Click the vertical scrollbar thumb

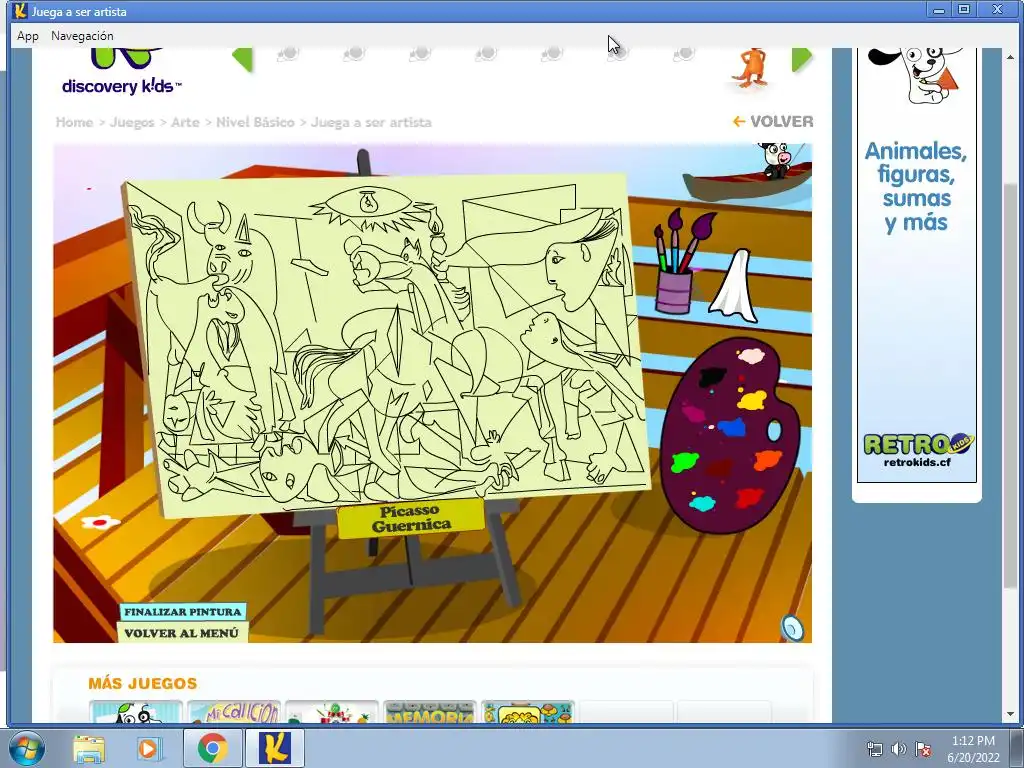(x=1011, y=385)
